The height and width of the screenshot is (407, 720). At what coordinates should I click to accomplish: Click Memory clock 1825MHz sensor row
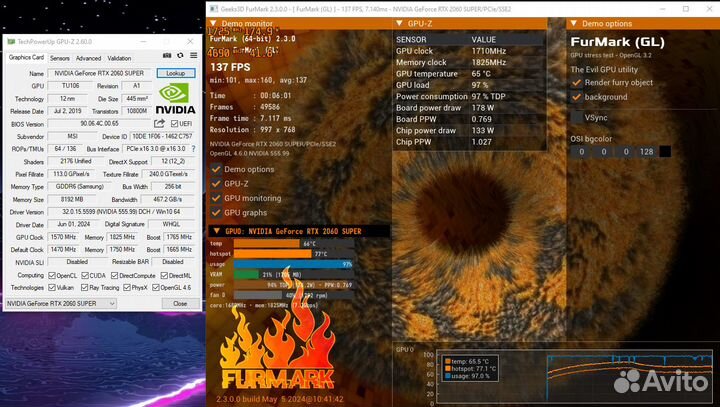pos(470,62)
